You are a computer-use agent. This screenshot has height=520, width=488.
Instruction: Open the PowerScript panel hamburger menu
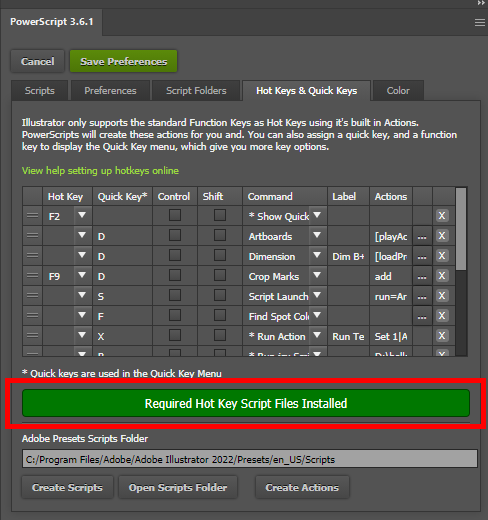[x=480, y=23]
